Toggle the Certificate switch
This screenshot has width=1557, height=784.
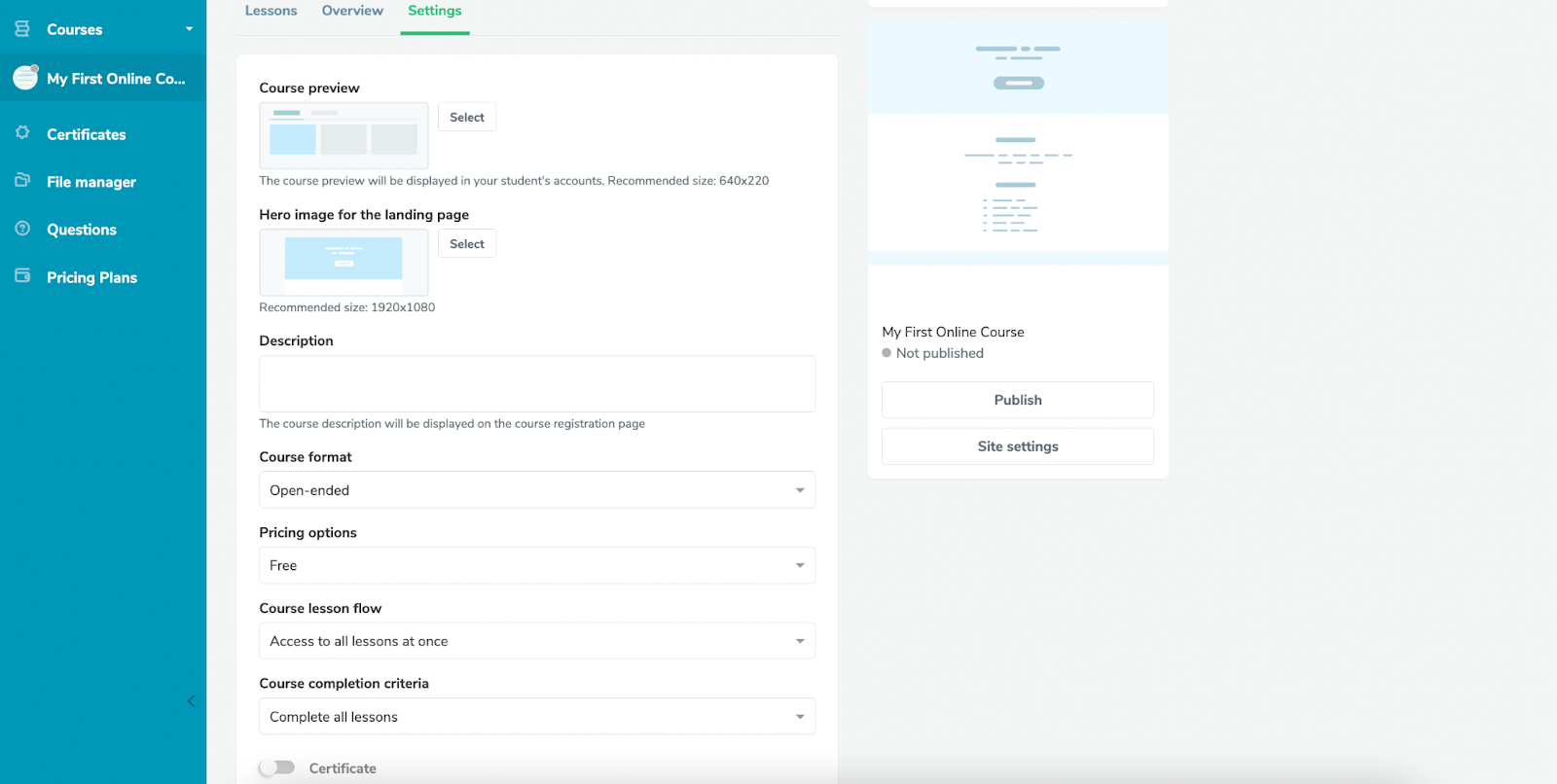pyautogui.click(x=277, y=767)
